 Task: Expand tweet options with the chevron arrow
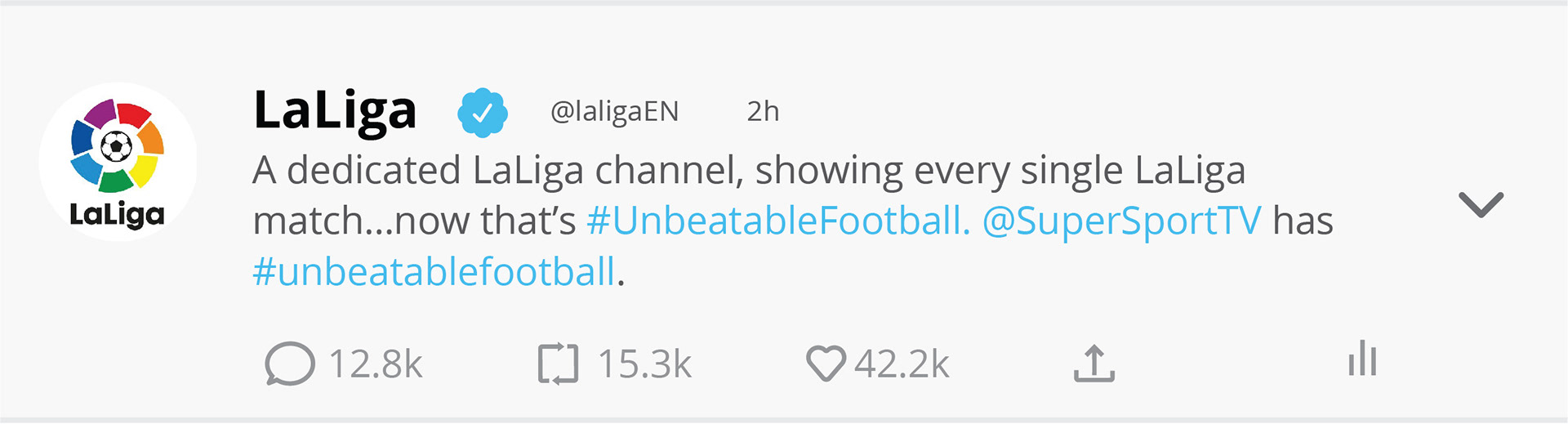coord(1481,204)
